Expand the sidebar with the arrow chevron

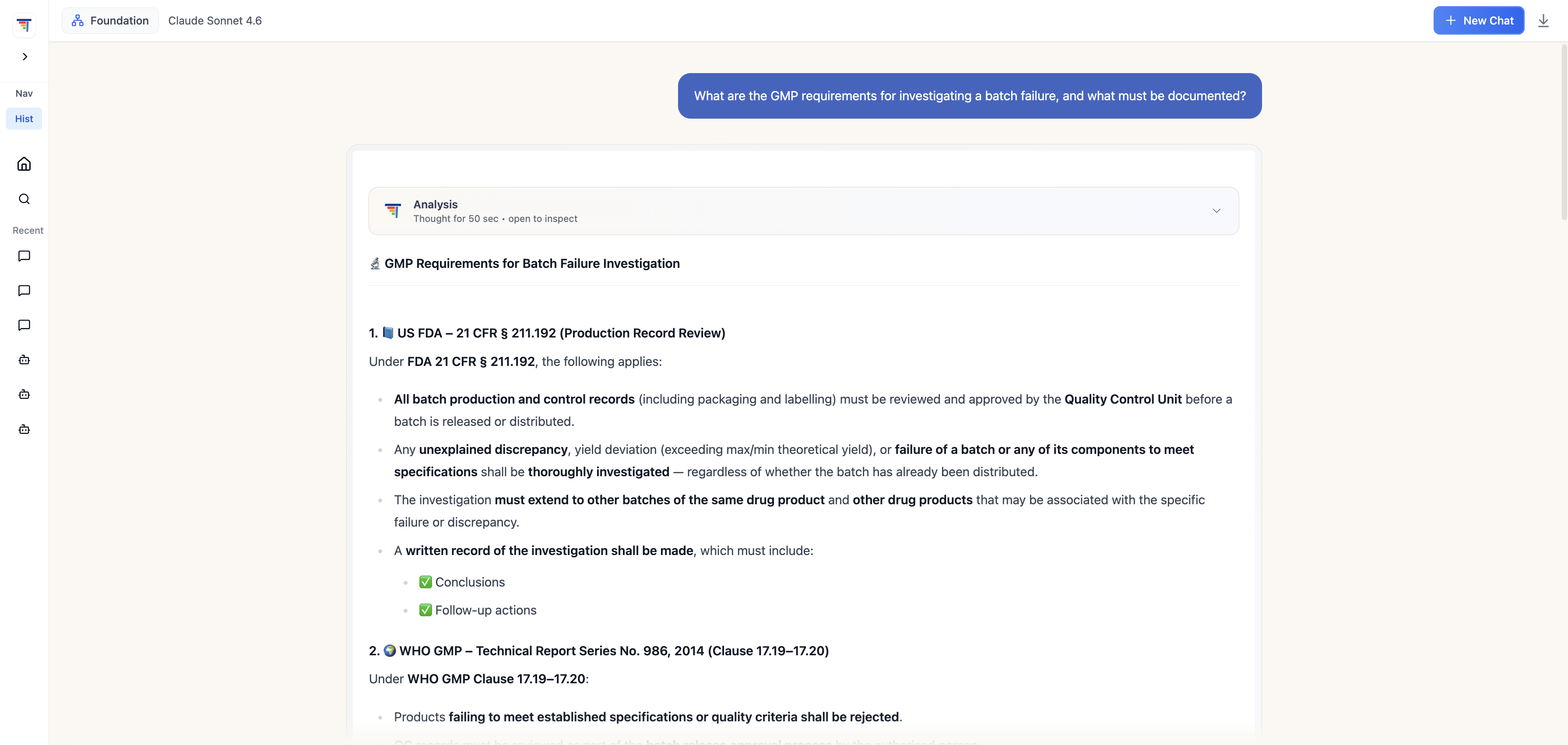25,56
